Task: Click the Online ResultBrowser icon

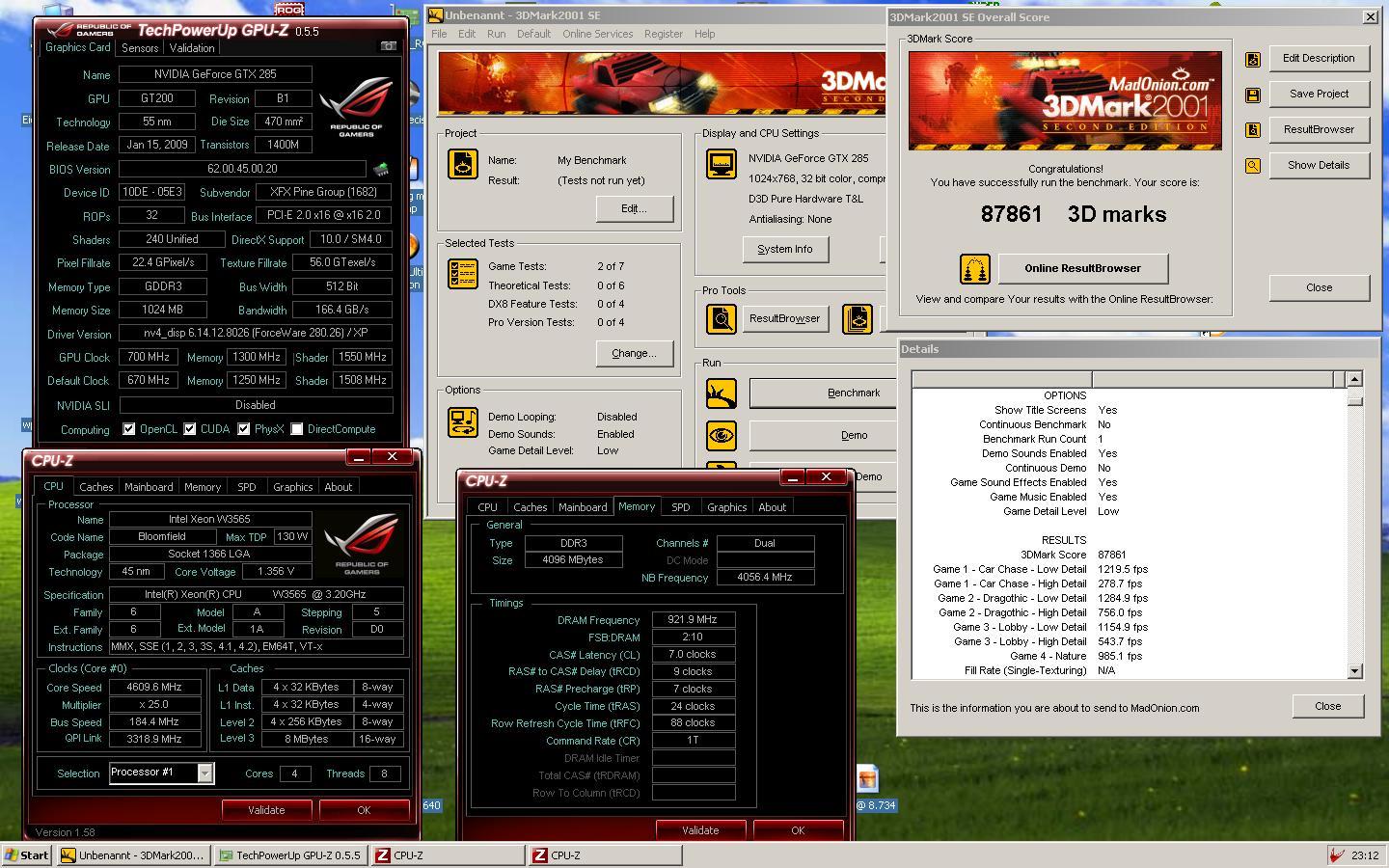Action: (x=975, y=269)
